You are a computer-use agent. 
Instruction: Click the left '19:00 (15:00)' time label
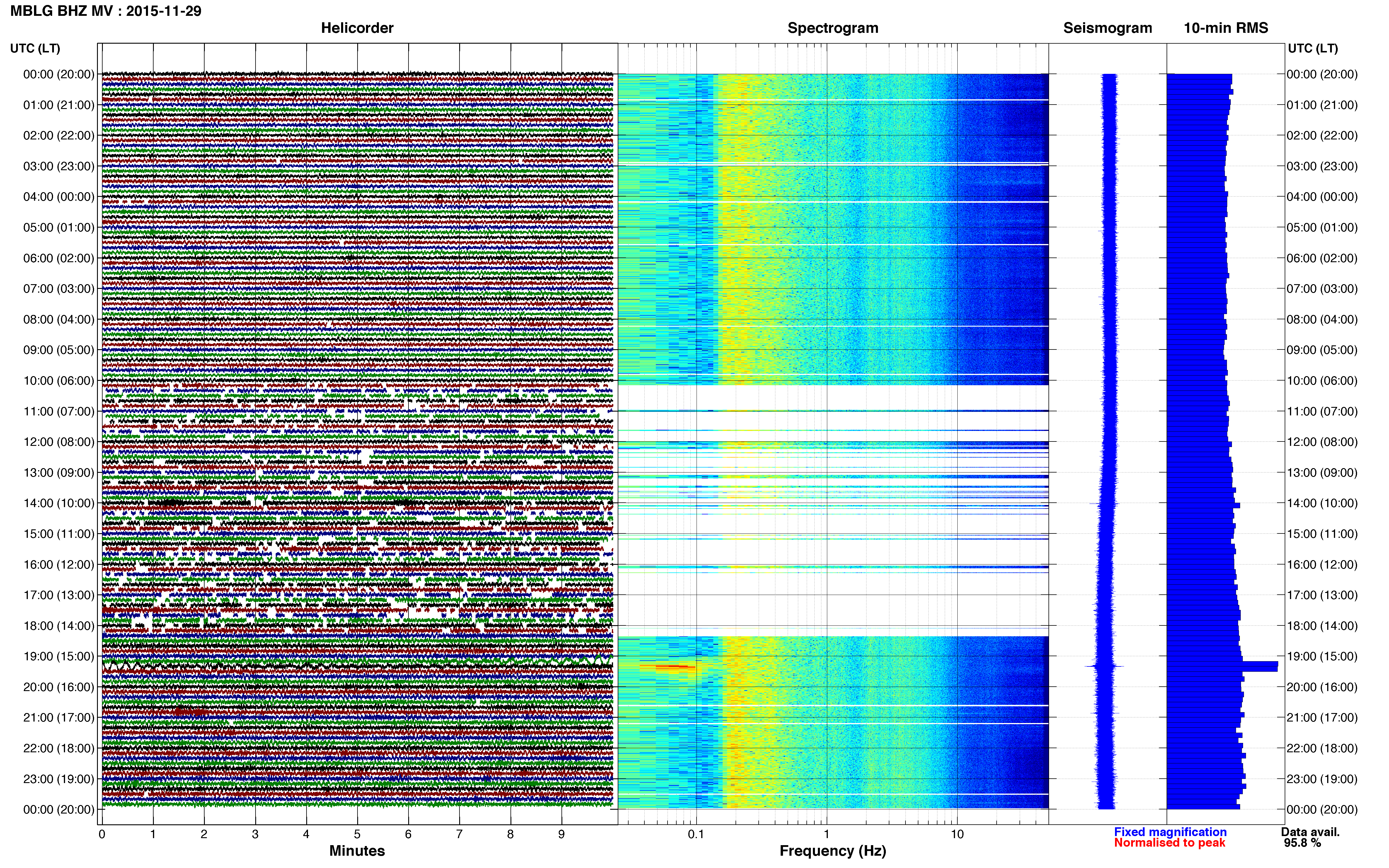pyautogui.click(x=59, y=656)
